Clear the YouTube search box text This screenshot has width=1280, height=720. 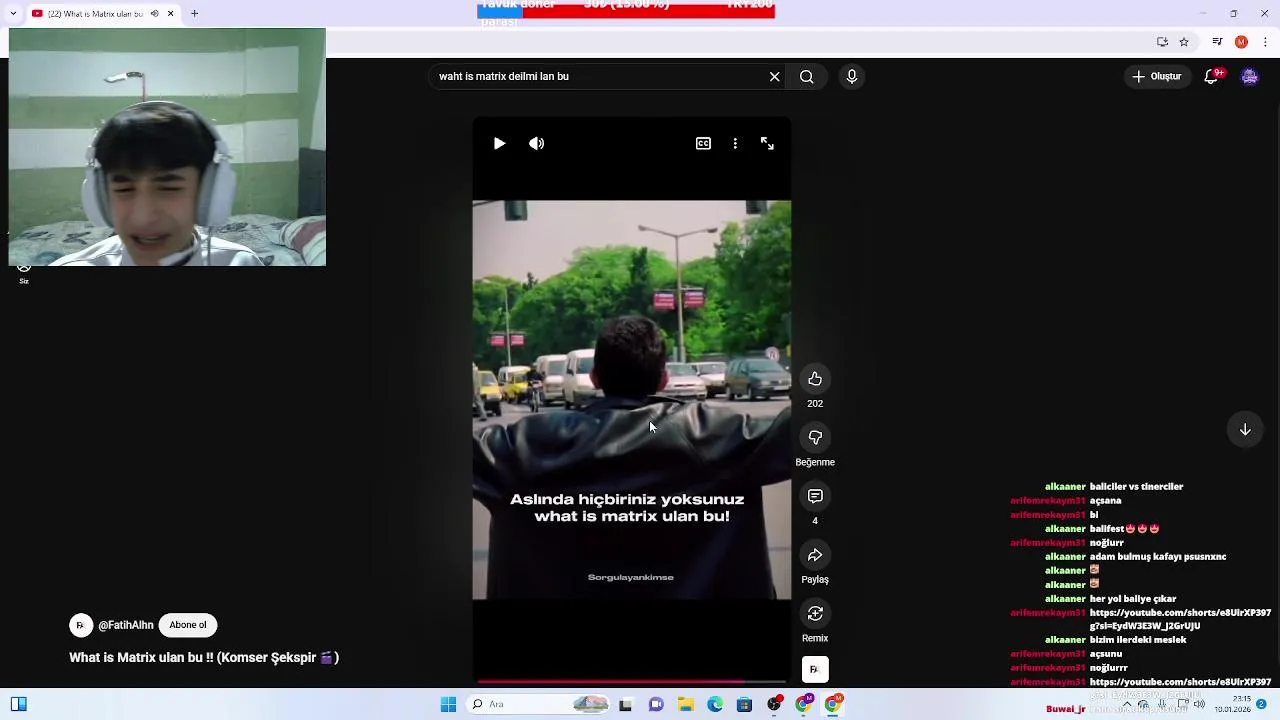click(774, 76)
